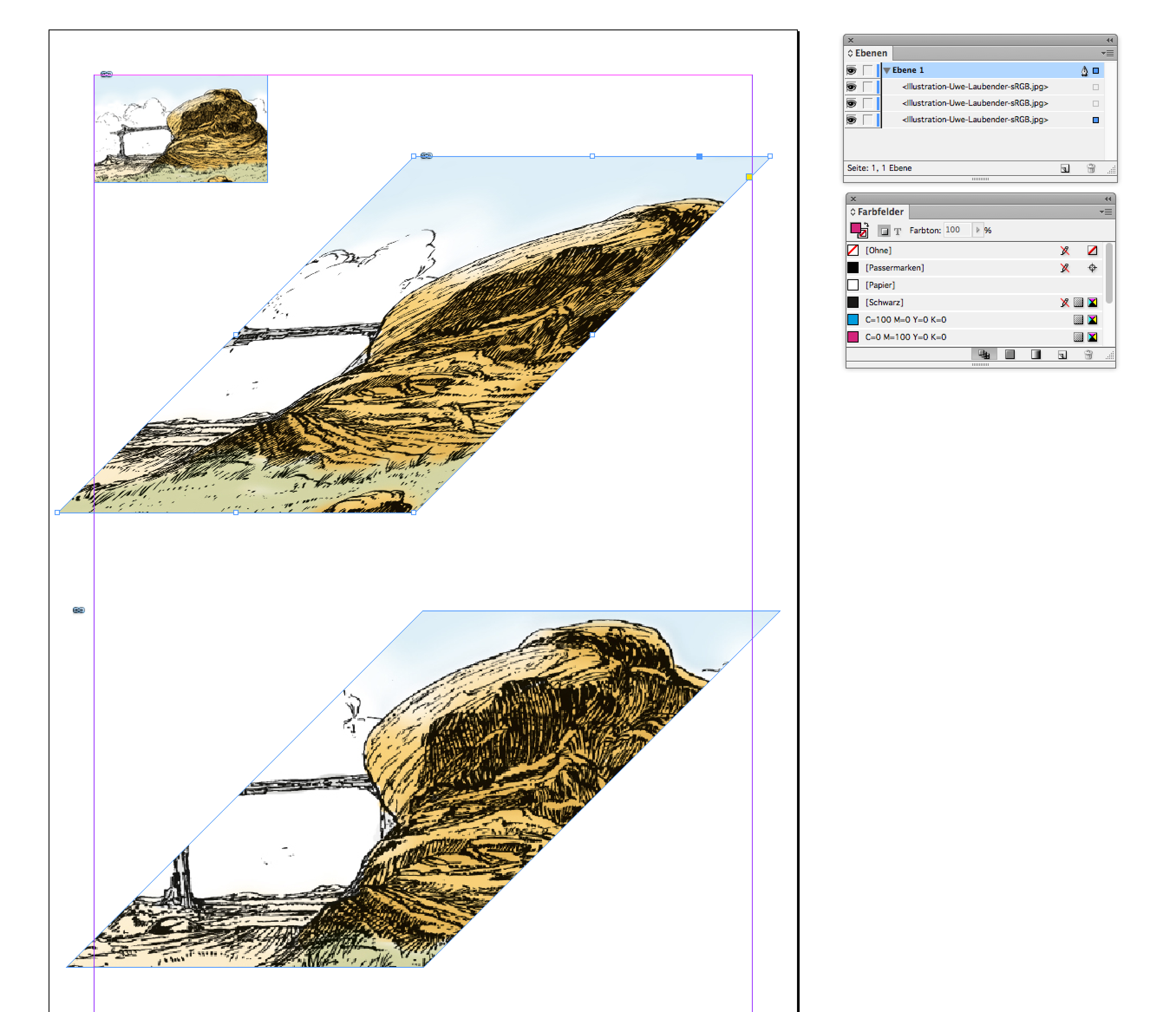The image size is (1176, 1012).
Task: Hide the second Illustration-Uwe-Laubender item's eye
Action: (851, 103)
